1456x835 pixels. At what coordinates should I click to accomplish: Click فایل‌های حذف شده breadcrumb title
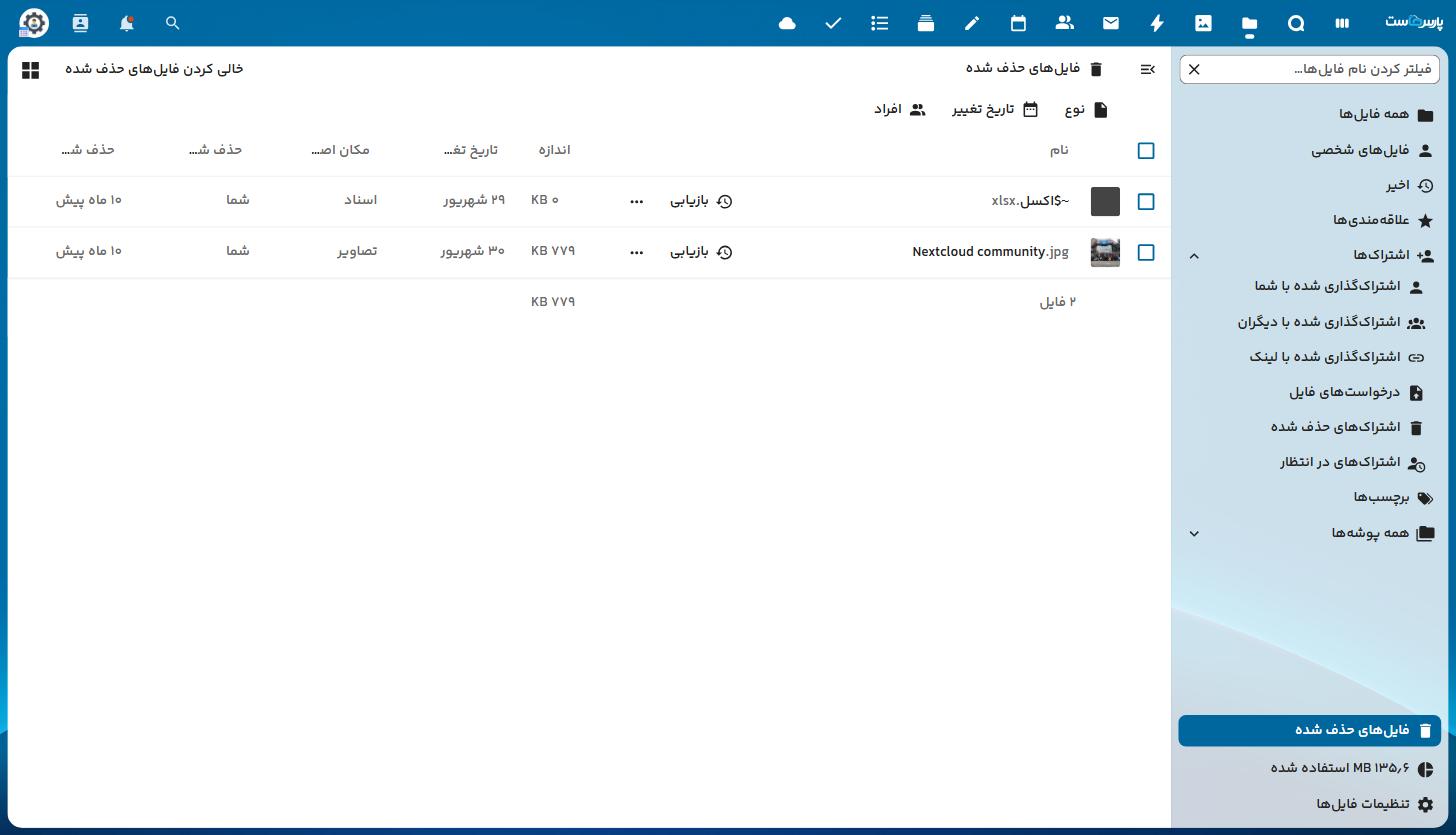click(1034, 68)
